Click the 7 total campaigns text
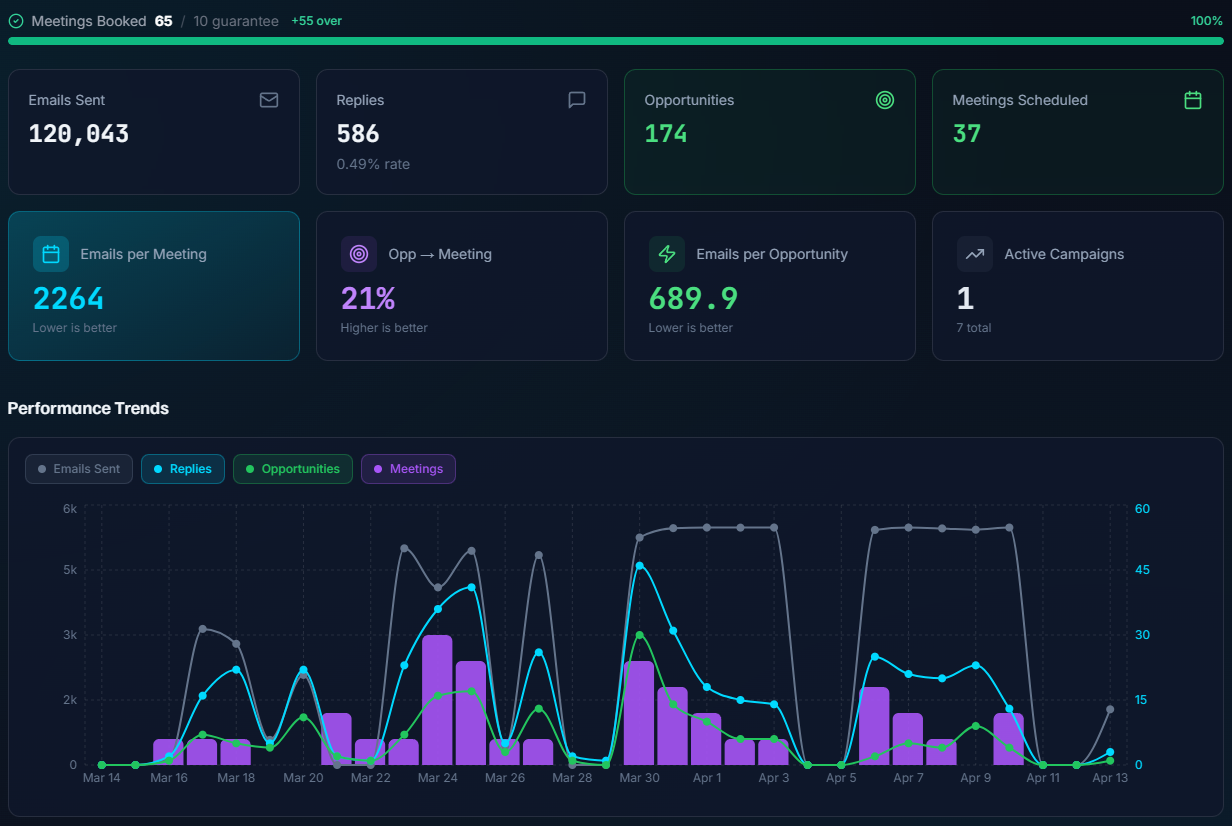Screen dimensions: 1232x826 coord(974,328)
